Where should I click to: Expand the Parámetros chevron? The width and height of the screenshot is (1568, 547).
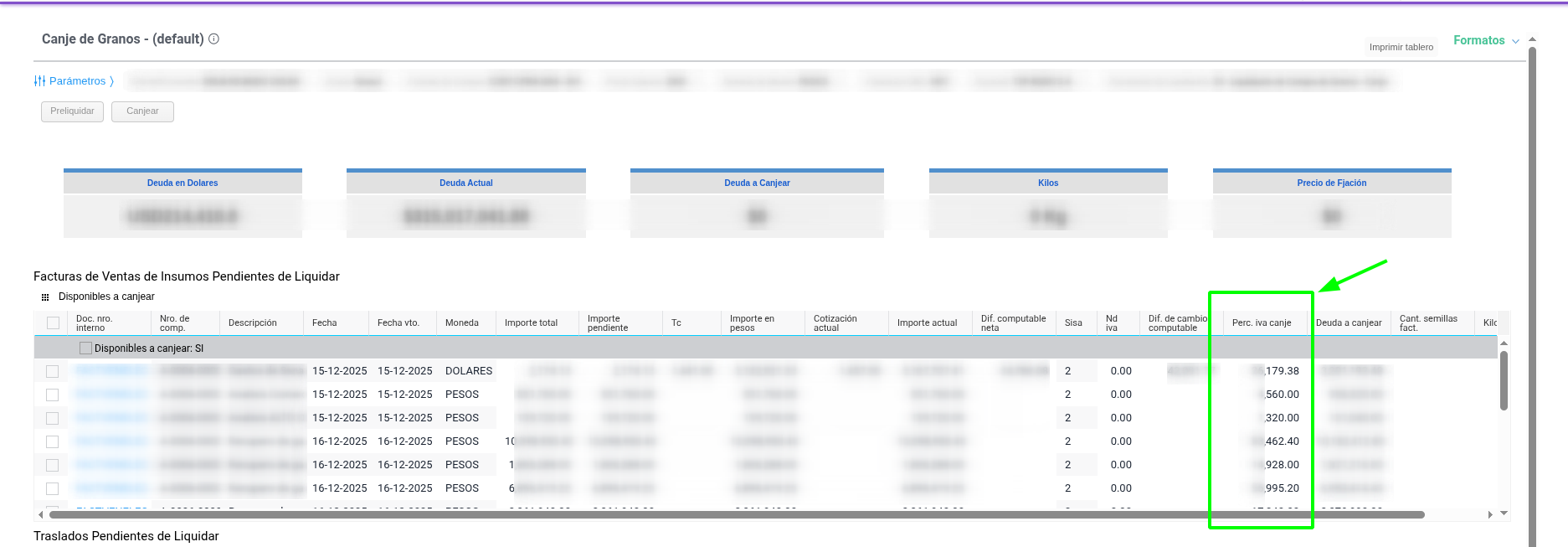click(x=111, y=81)
